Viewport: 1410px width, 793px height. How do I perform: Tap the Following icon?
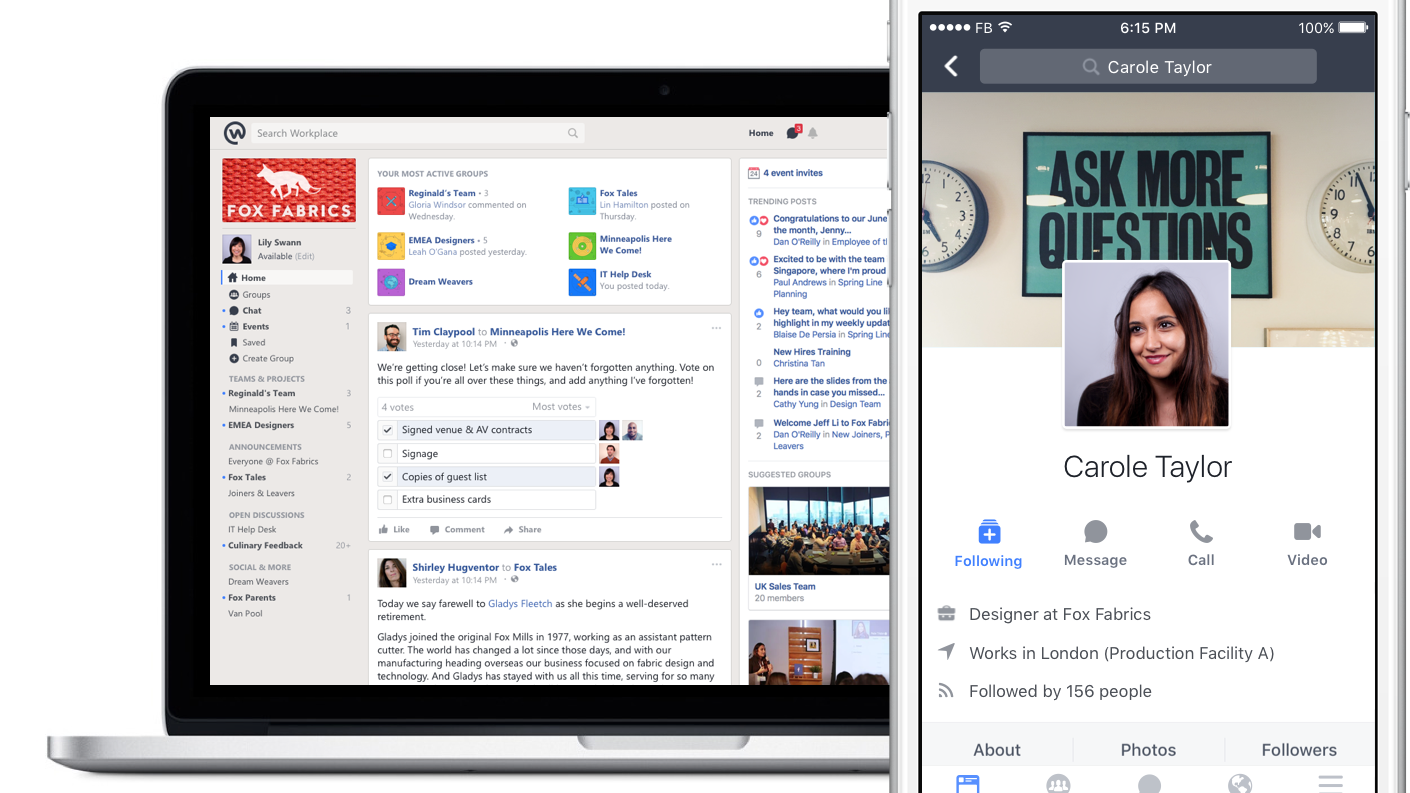coord(988,532)
